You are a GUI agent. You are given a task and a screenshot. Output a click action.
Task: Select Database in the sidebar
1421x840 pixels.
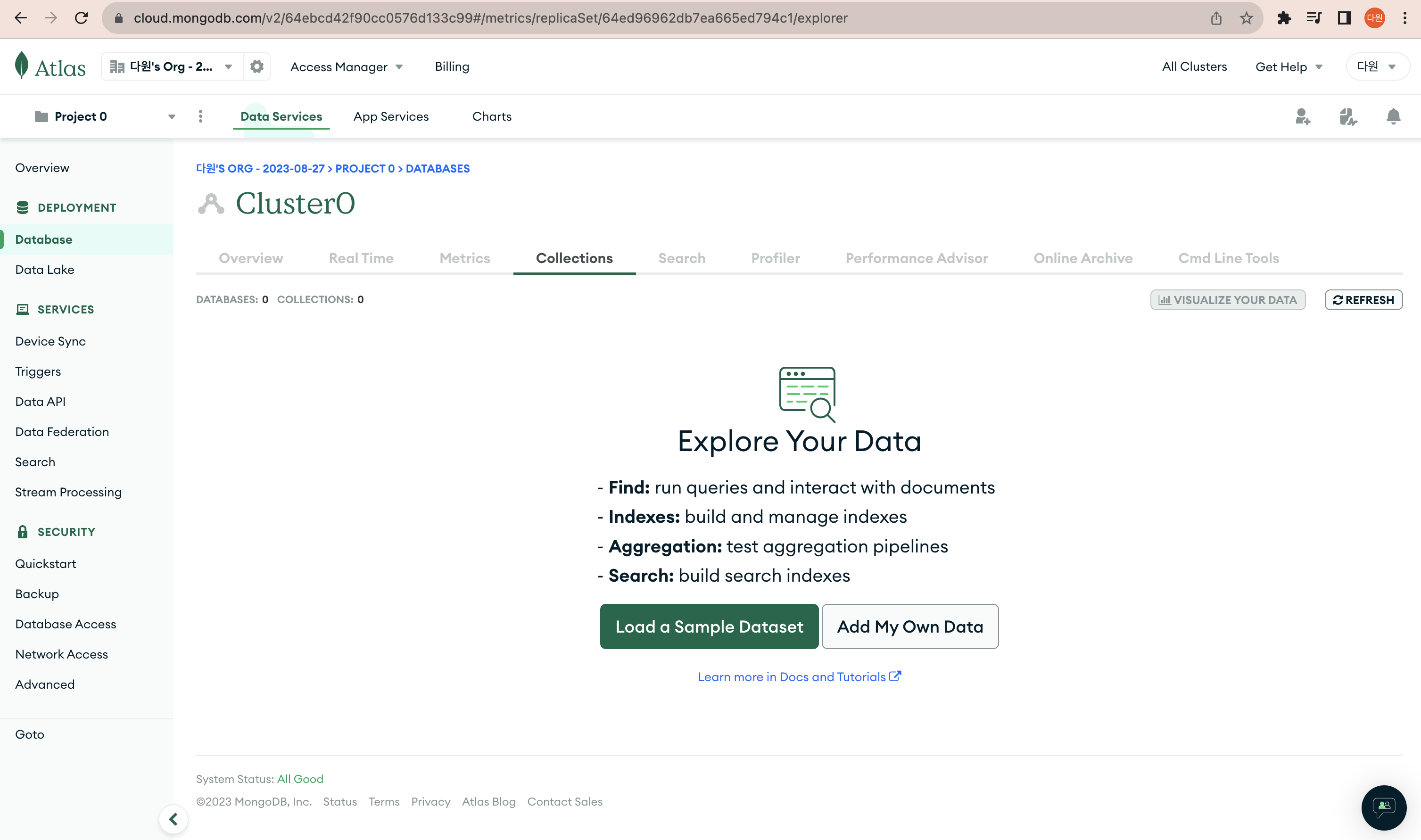click(x=87, y=239)
